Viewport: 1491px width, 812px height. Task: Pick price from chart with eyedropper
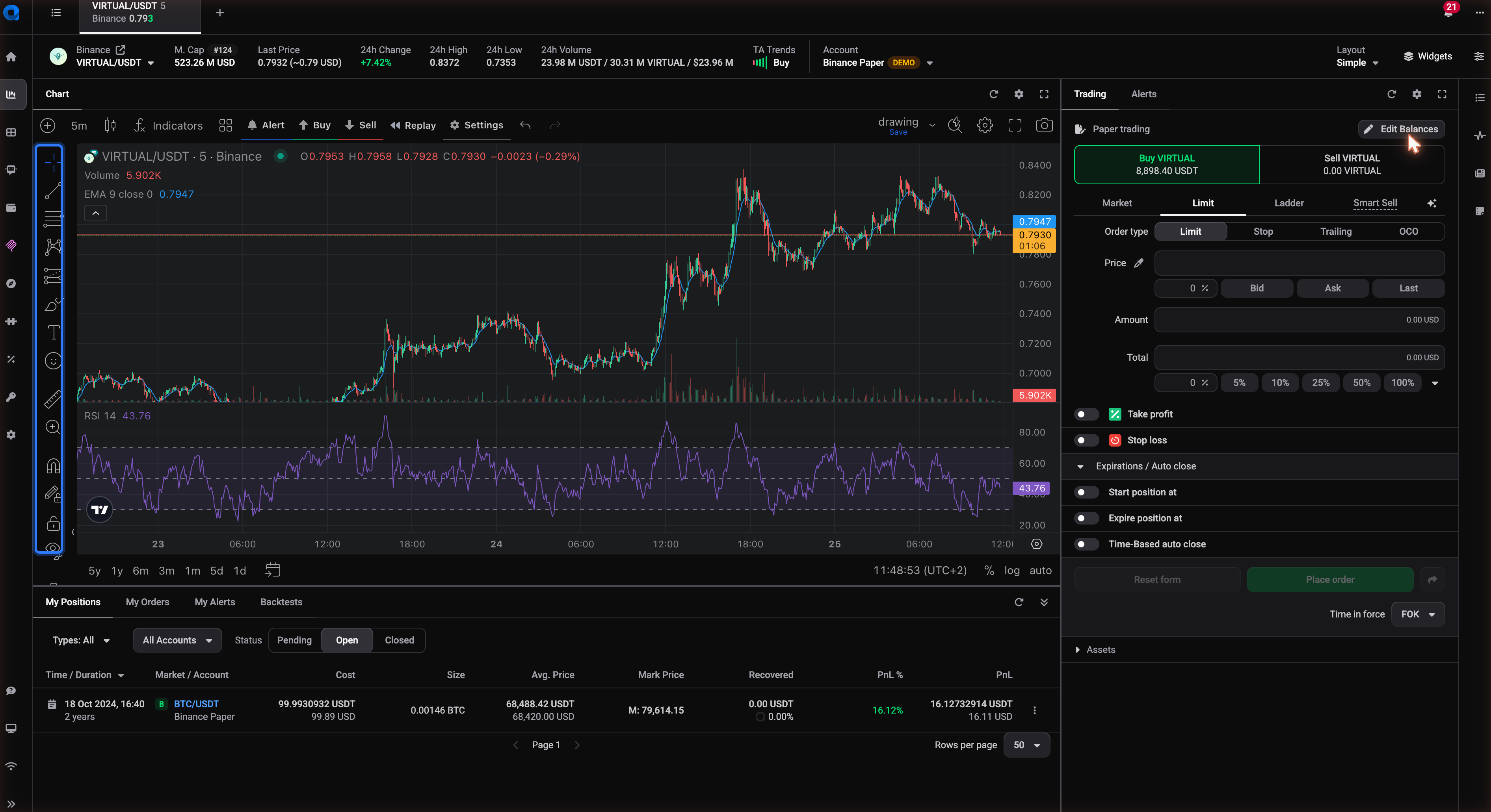point(1138,263)
